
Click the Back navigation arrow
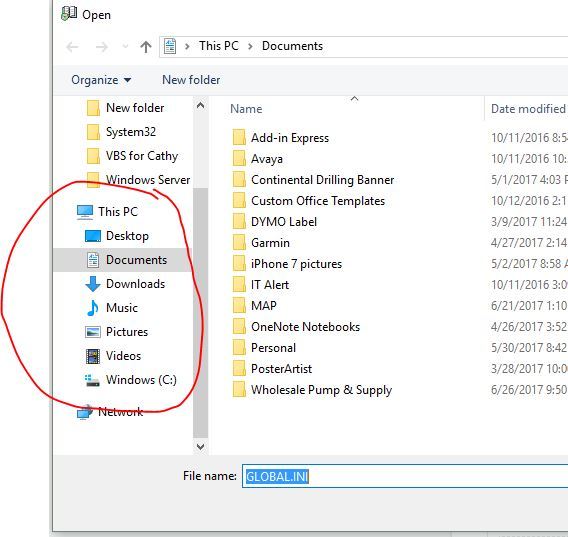coord(72,47)
